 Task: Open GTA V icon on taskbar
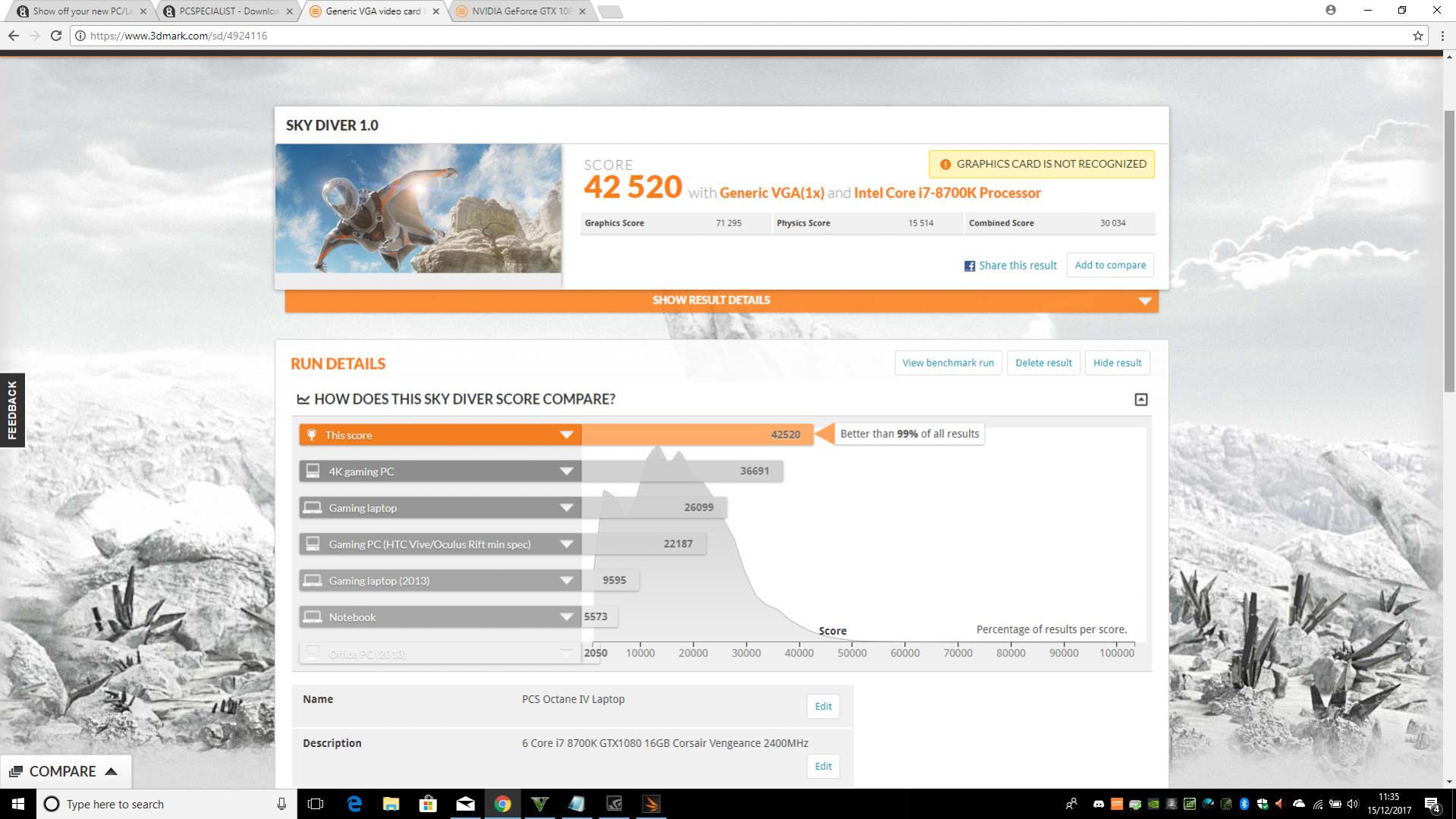pos(539,804)
